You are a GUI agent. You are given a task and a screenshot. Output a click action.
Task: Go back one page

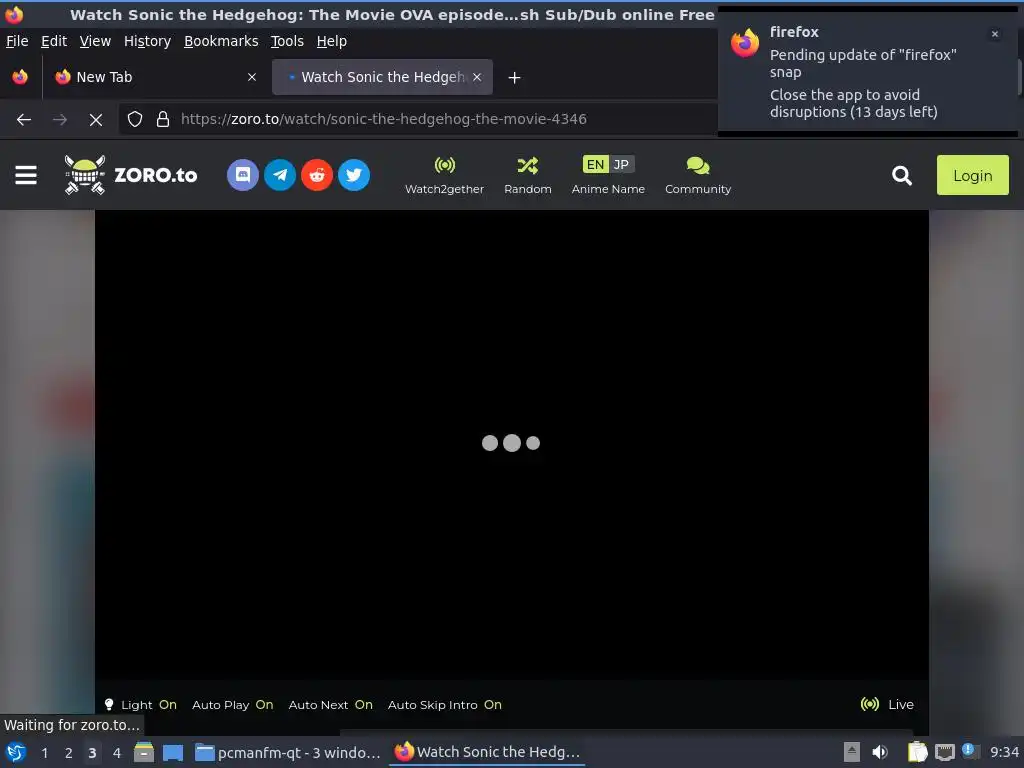(x=24, y=120)
